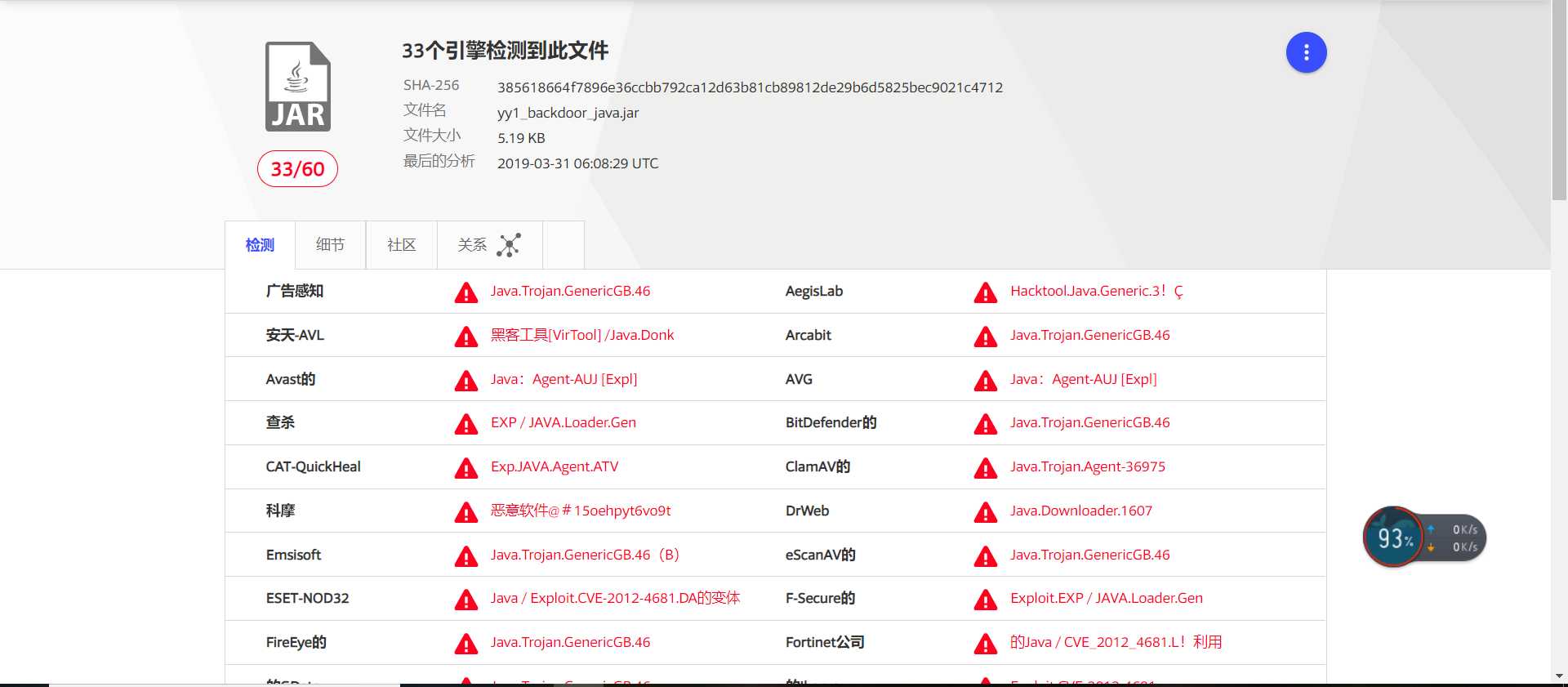The image size is (1568, 687).
Task: Click warning icon in FireEye row
Action: (x=466, y=644)
